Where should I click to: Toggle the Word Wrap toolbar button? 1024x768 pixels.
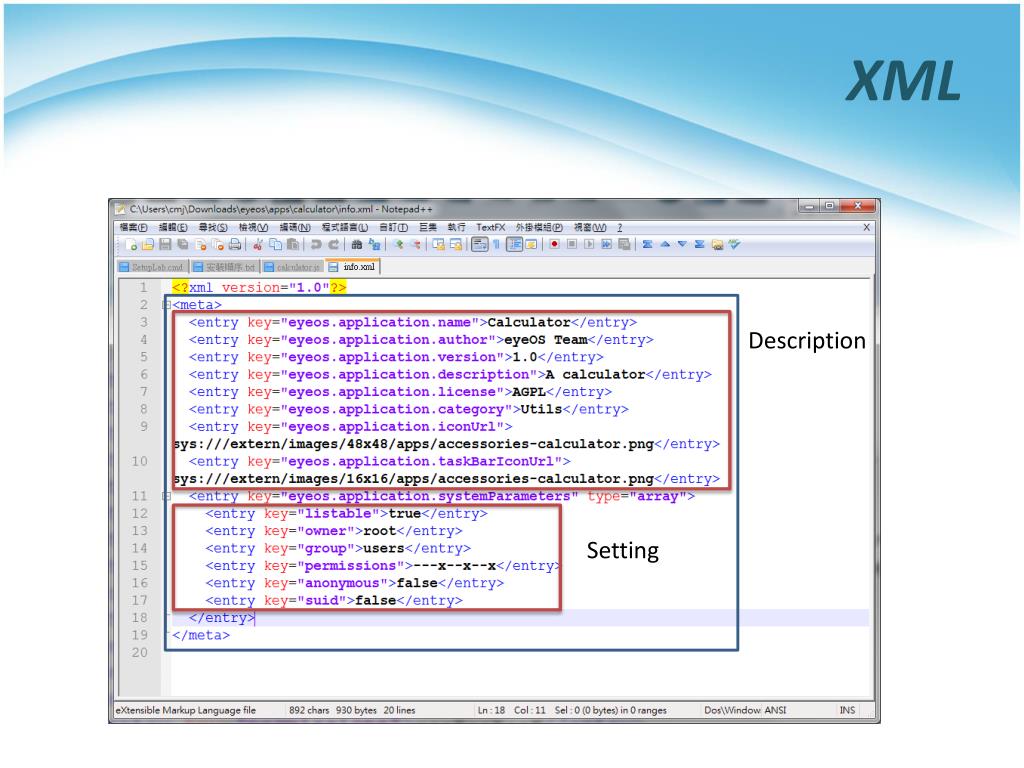tap(480, 245)
